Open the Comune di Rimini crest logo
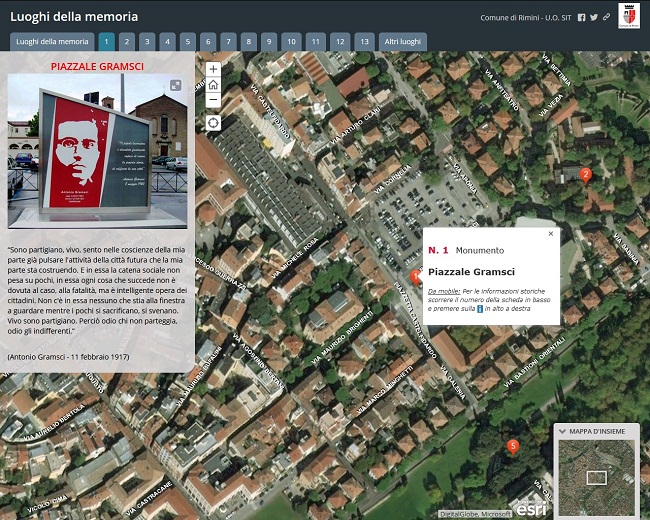Viewport: 650px width, 520px height. point(627,16)
